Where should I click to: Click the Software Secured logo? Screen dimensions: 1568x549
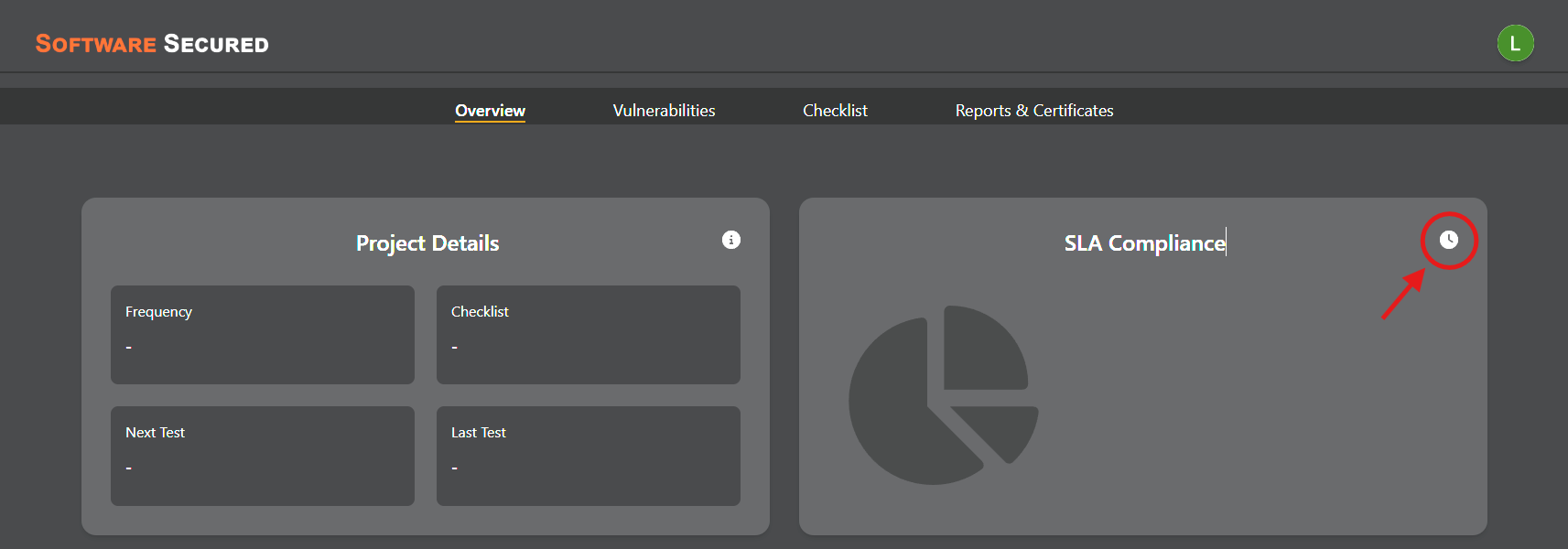tap(152, 44)
